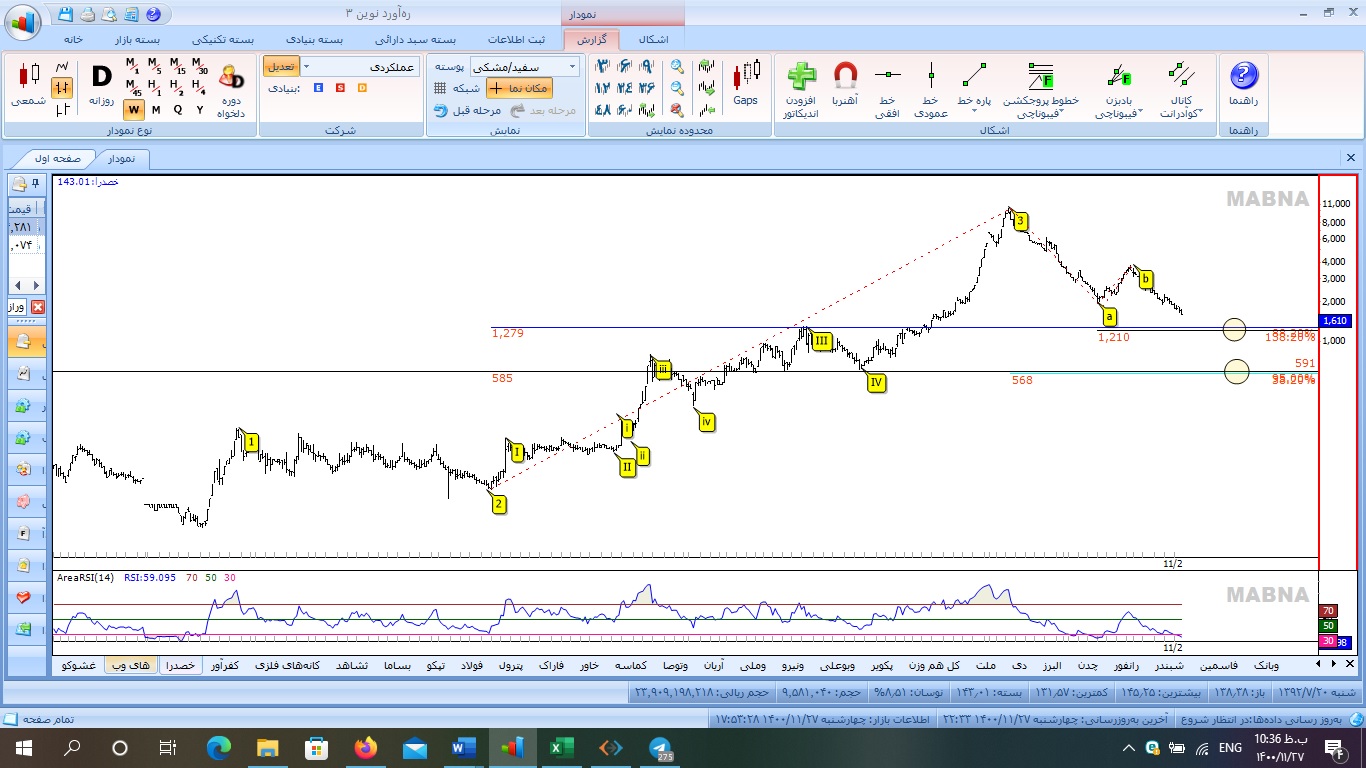The width and height of the screenshot is (1366, 768).
Task: Switch to the اشکال ribbon tab
Action: (x=653, y=39)
